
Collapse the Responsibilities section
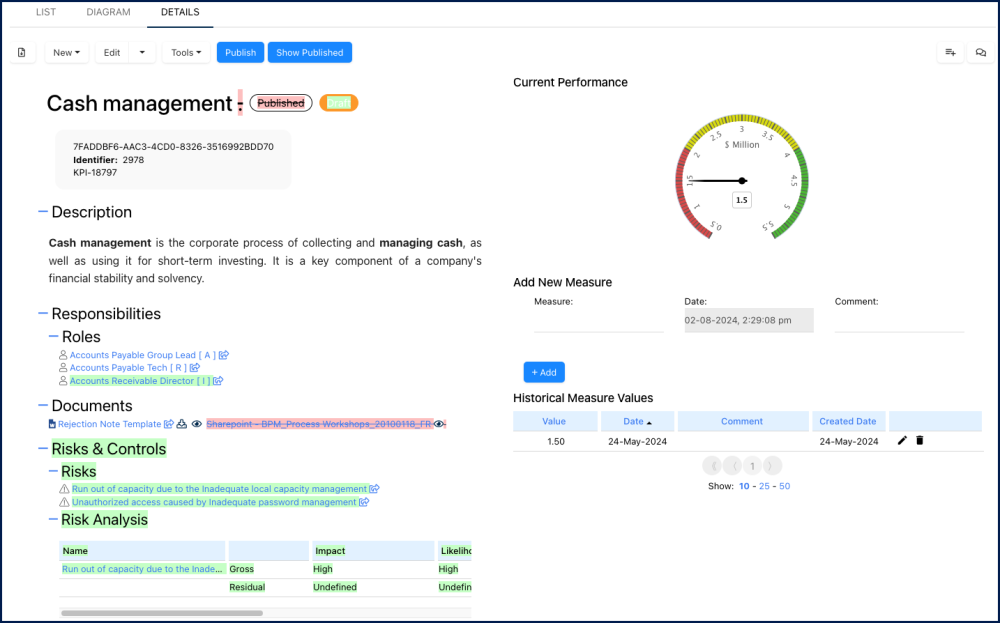point(43,313)
